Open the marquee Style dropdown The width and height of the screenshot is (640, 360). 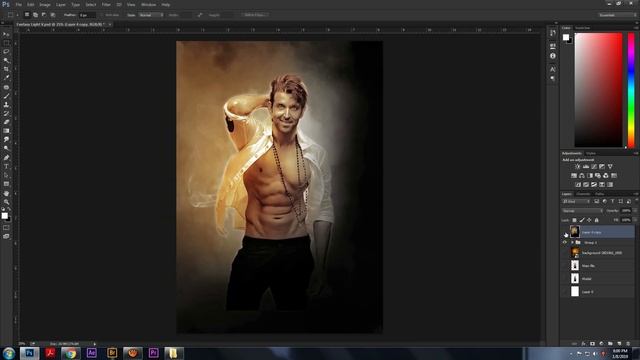pyautogui.click(x=151, y=15)
